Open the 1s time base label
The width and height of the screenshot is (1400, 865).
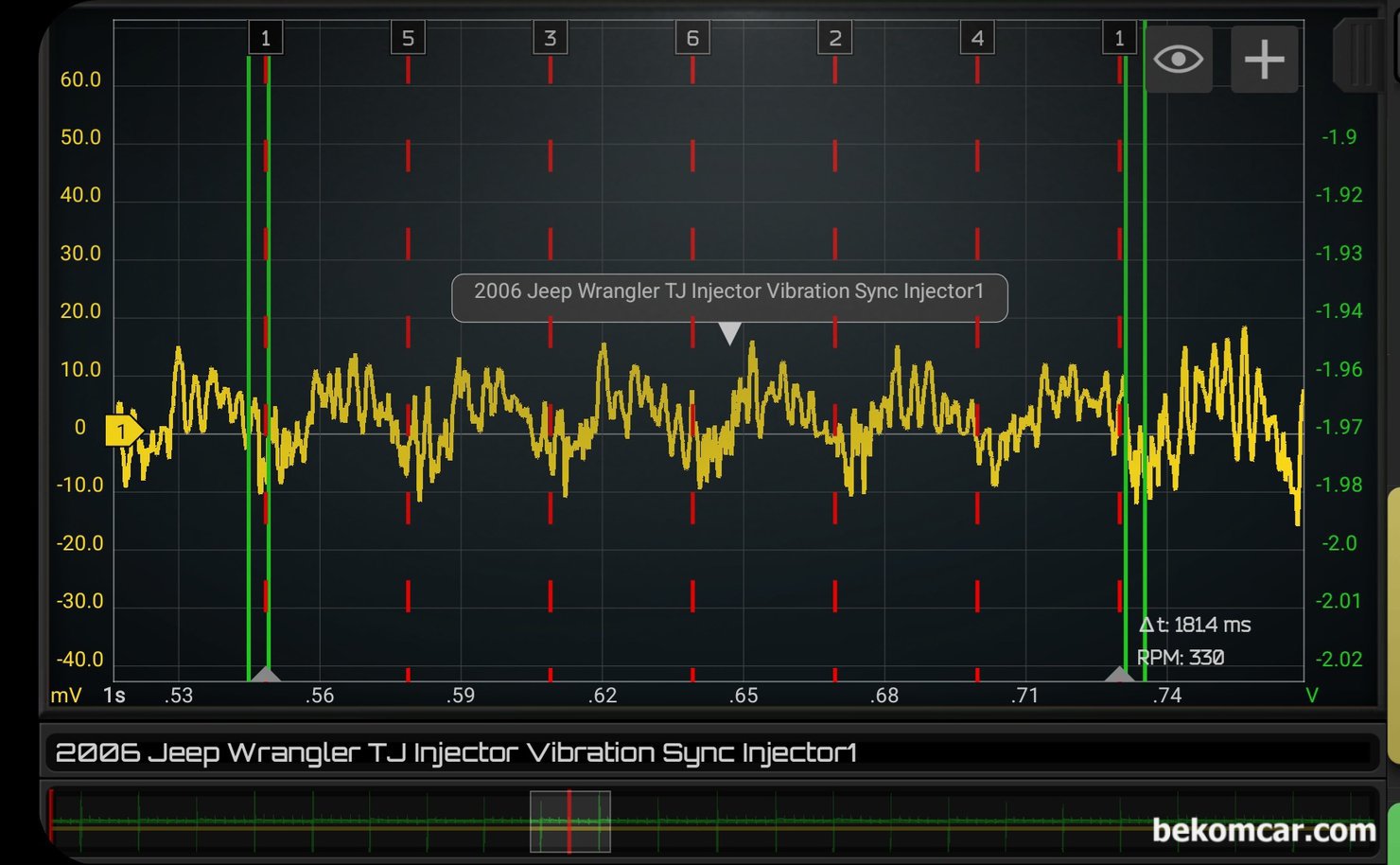(x=114, y=696)
